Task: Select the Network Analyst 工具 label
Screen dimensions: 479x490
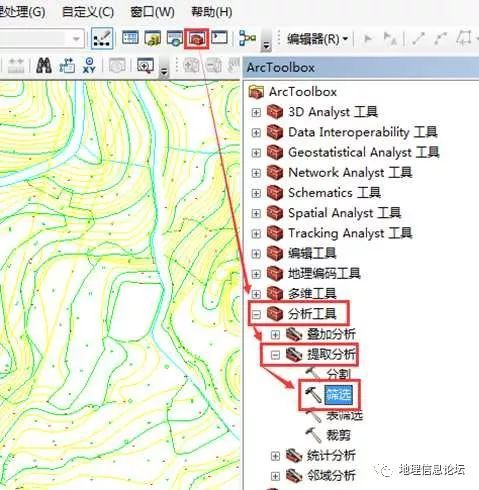Action: (350, 173)
